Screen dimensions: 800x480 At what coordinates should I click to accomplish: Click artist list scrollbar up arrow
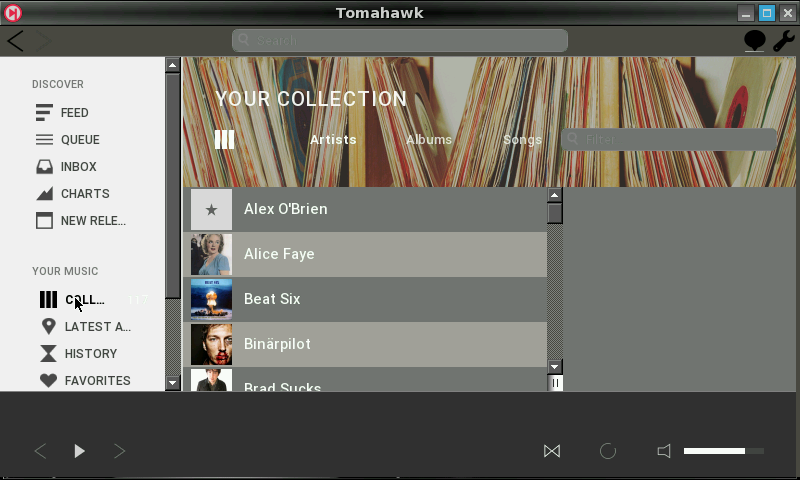pyautogui.click(x=555, y=195)
